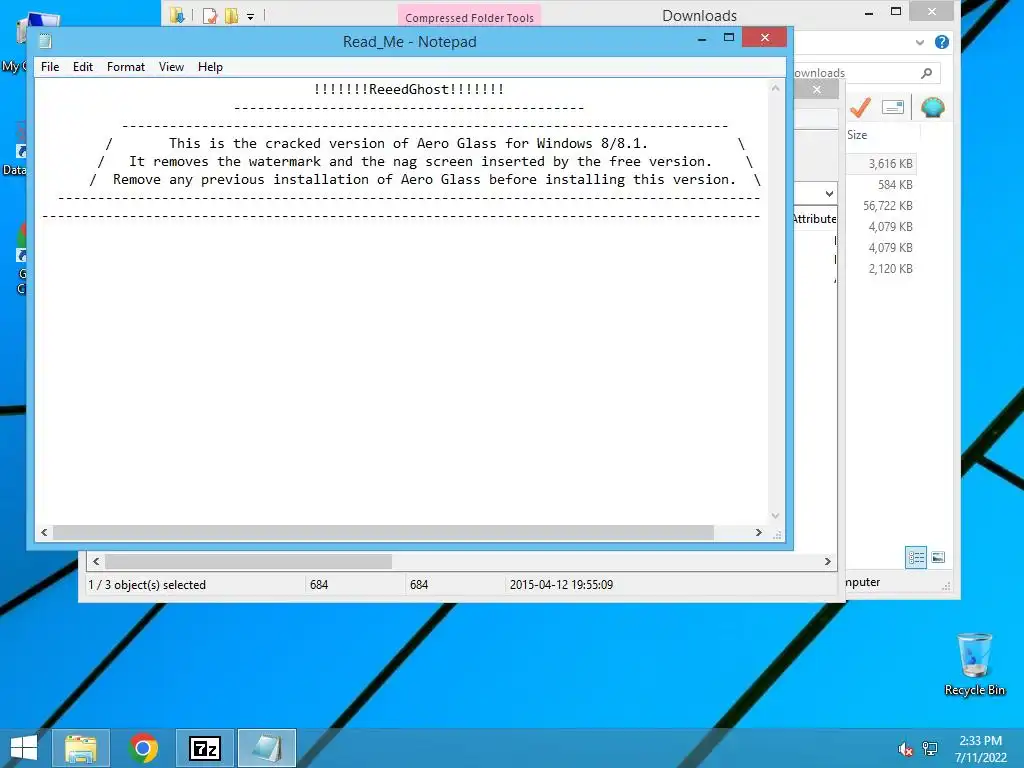Click the envelope mail toolbar icon
Screen dimensions: 1024x768
pos(892,107)
